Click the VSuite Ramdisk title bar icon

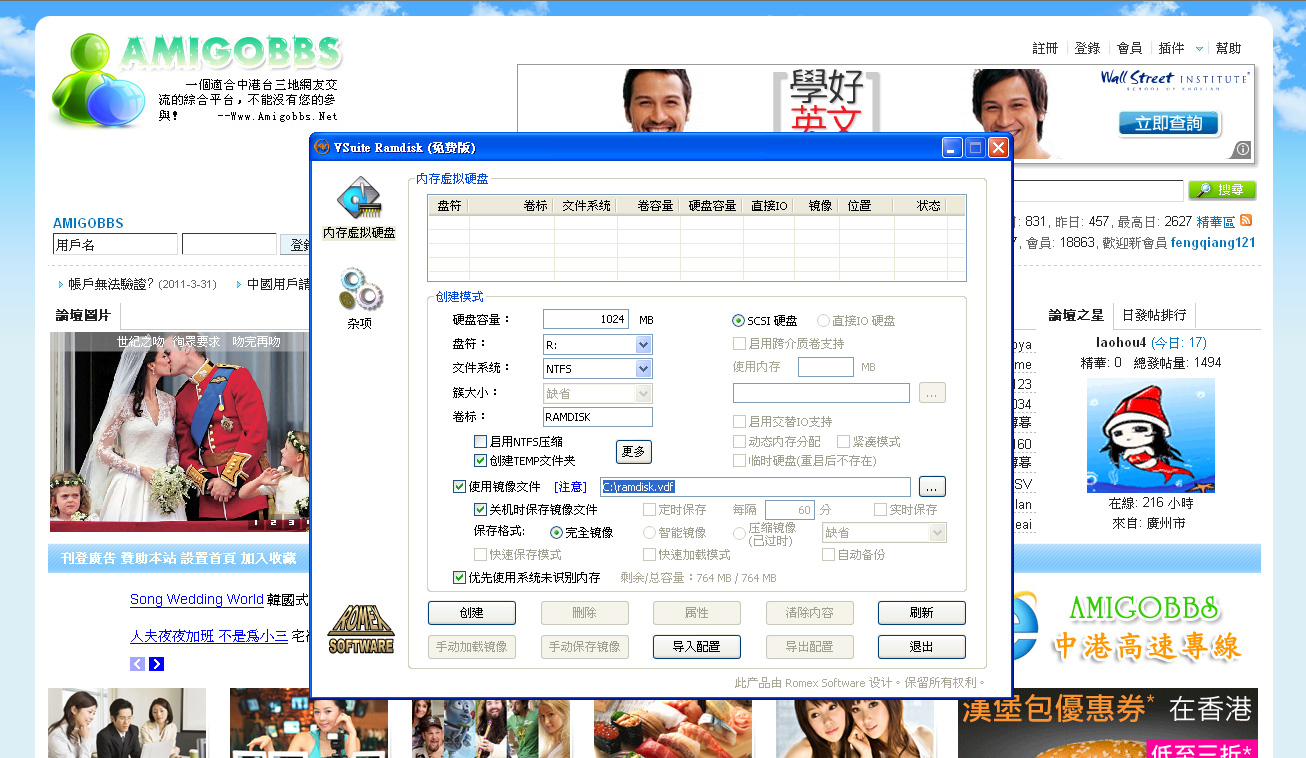[322, 148]
